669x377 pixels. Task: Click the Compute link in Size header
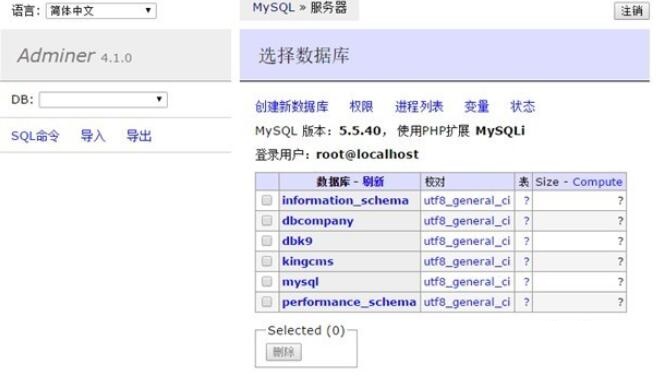(x=597, y=182)
